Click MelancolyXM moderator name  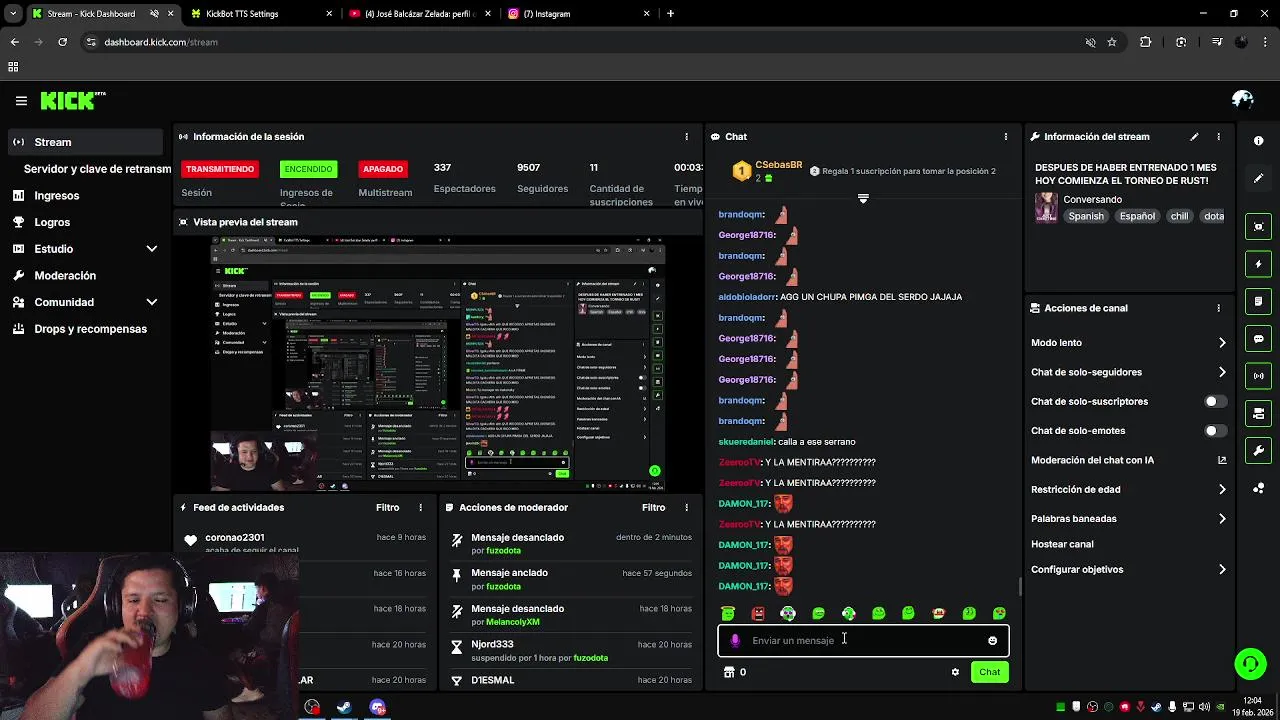point(513,622)
